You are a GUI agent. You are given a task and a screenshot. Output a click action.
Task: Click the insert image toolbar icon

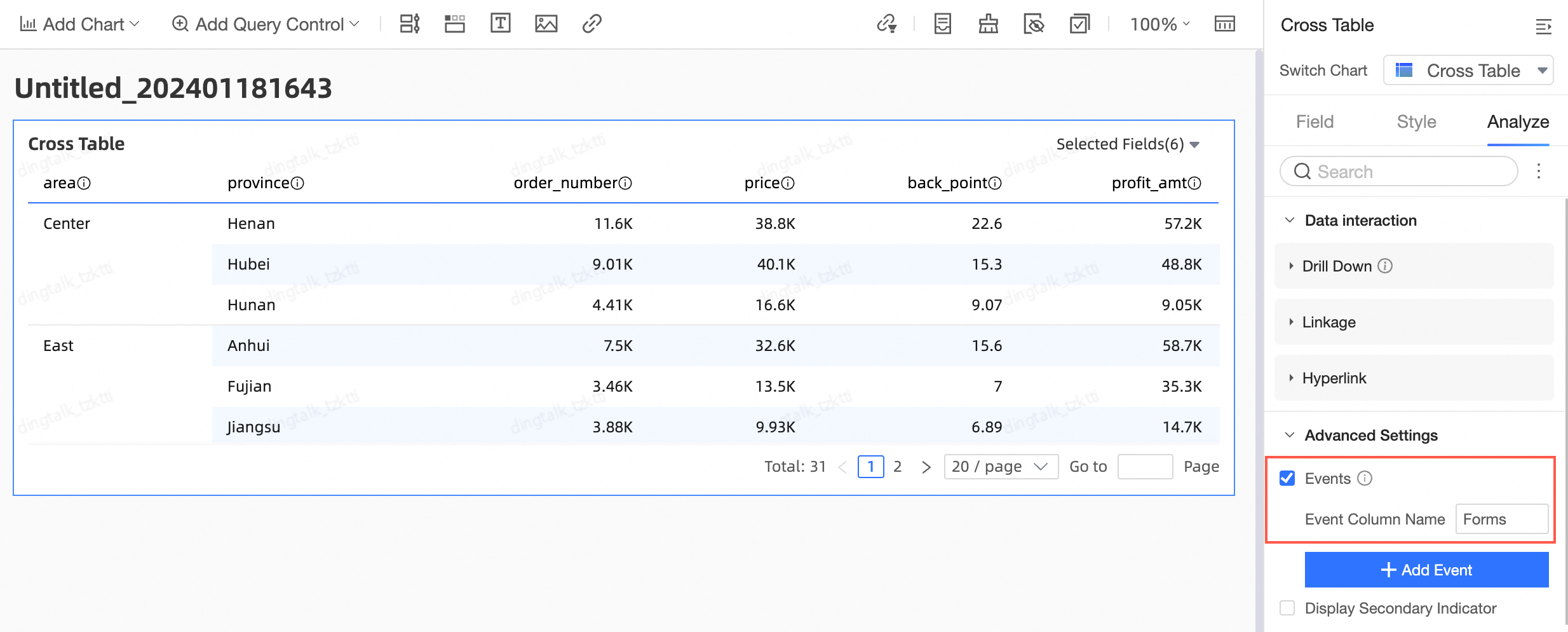coord(546,24)
